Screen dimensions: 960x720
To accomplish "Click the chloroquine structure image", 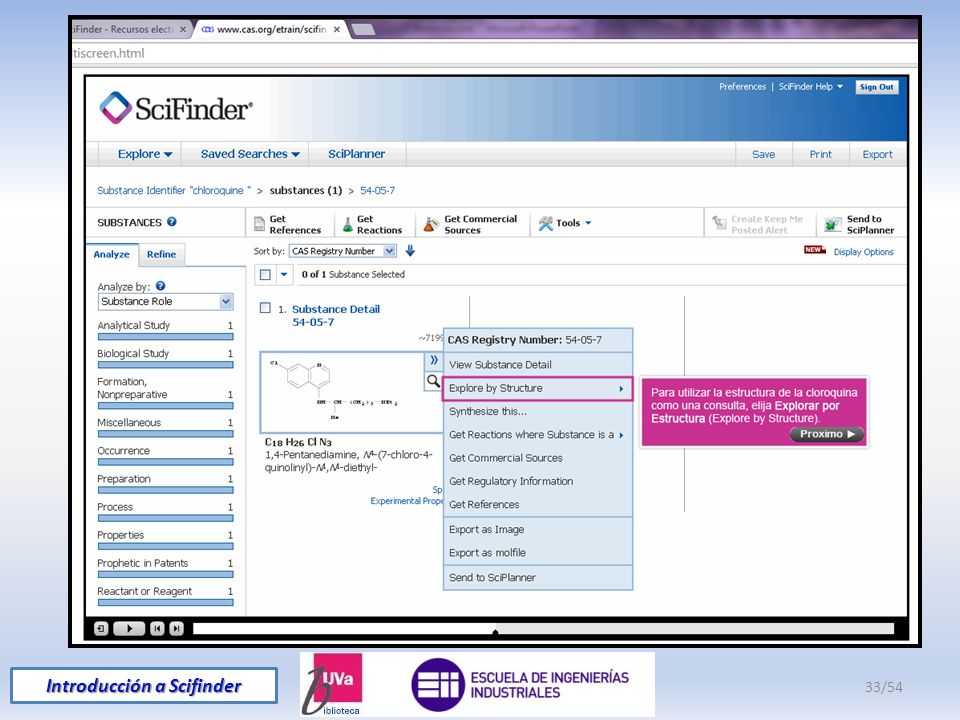I will tap(342, 391).
